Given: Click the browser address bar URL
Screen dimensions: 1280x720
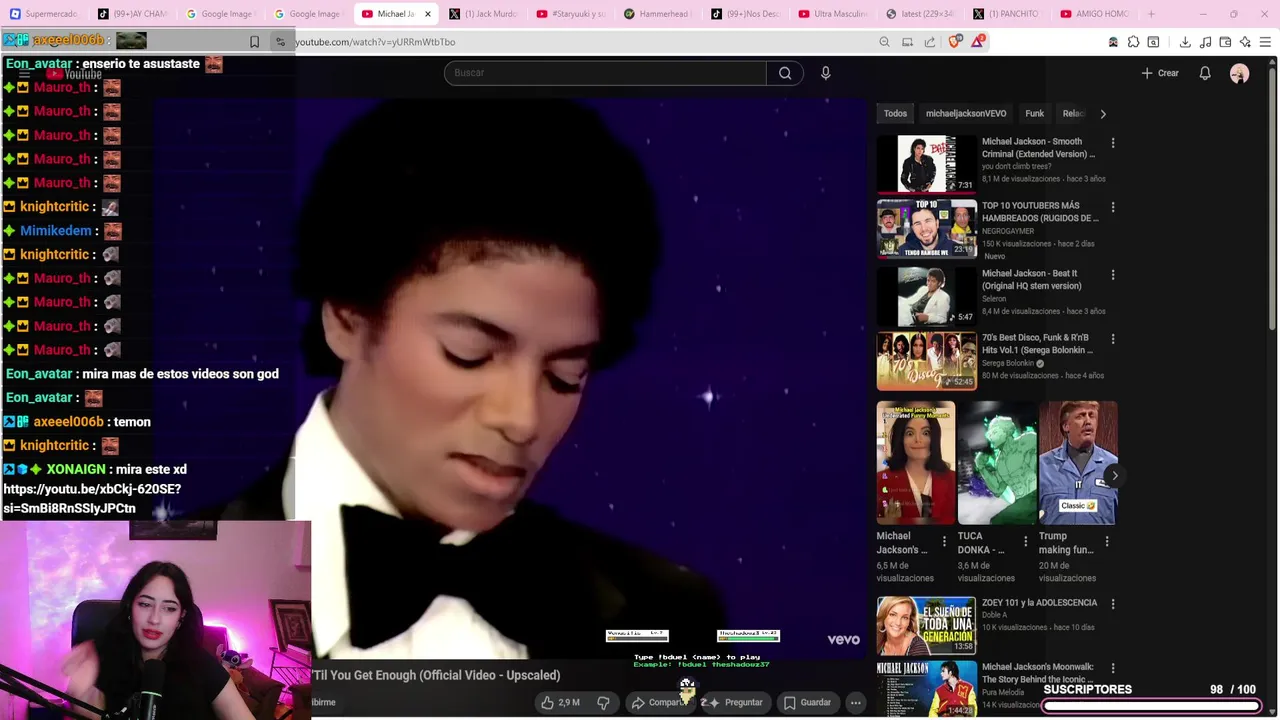Looking at the screenshot, I should click(x=375, y=42).
